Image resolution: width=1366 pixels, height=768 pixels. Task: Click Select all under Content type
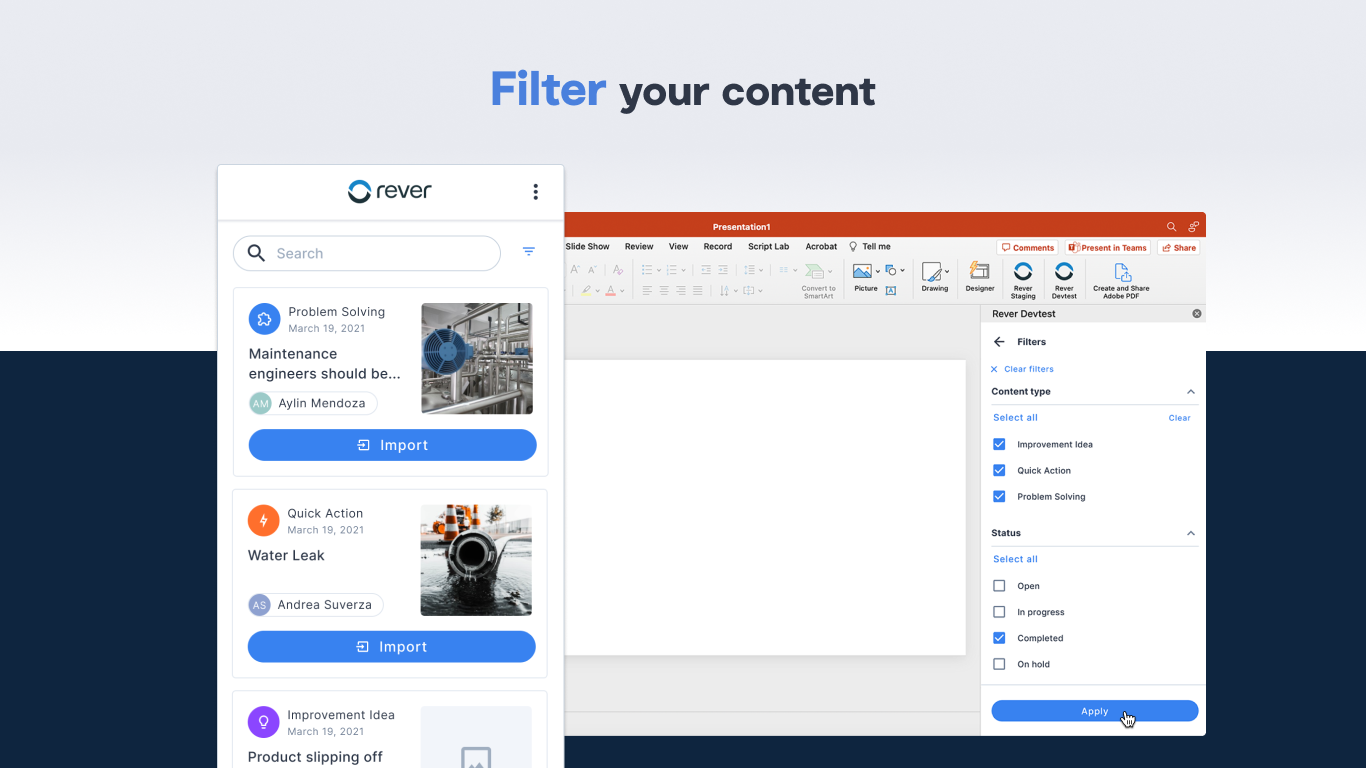pyautogui.click(x=1015, y=418)
